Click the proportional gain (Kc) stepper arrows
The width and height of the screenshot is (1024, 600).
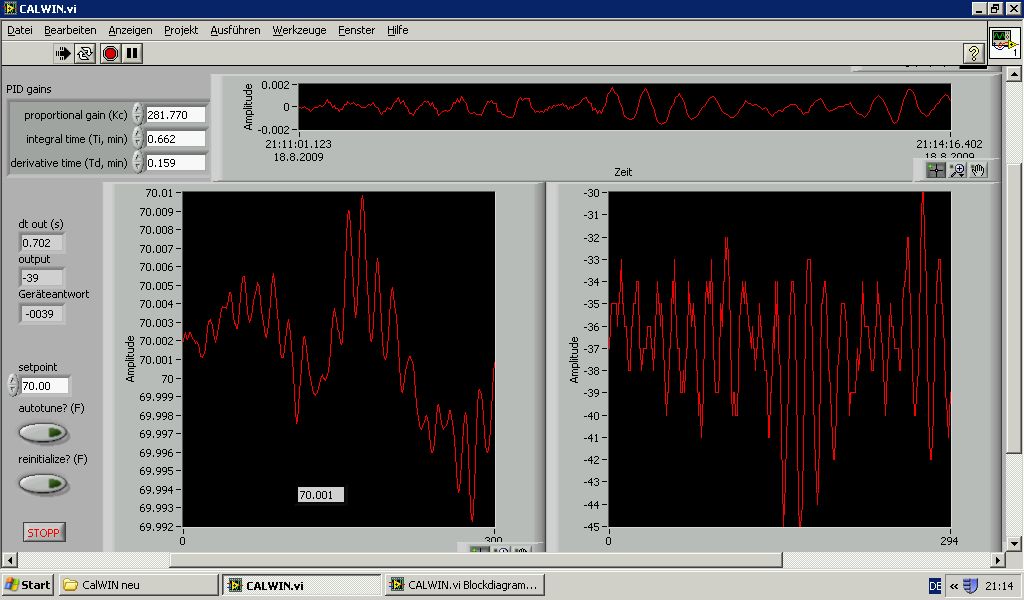click(x=138, y=115)
